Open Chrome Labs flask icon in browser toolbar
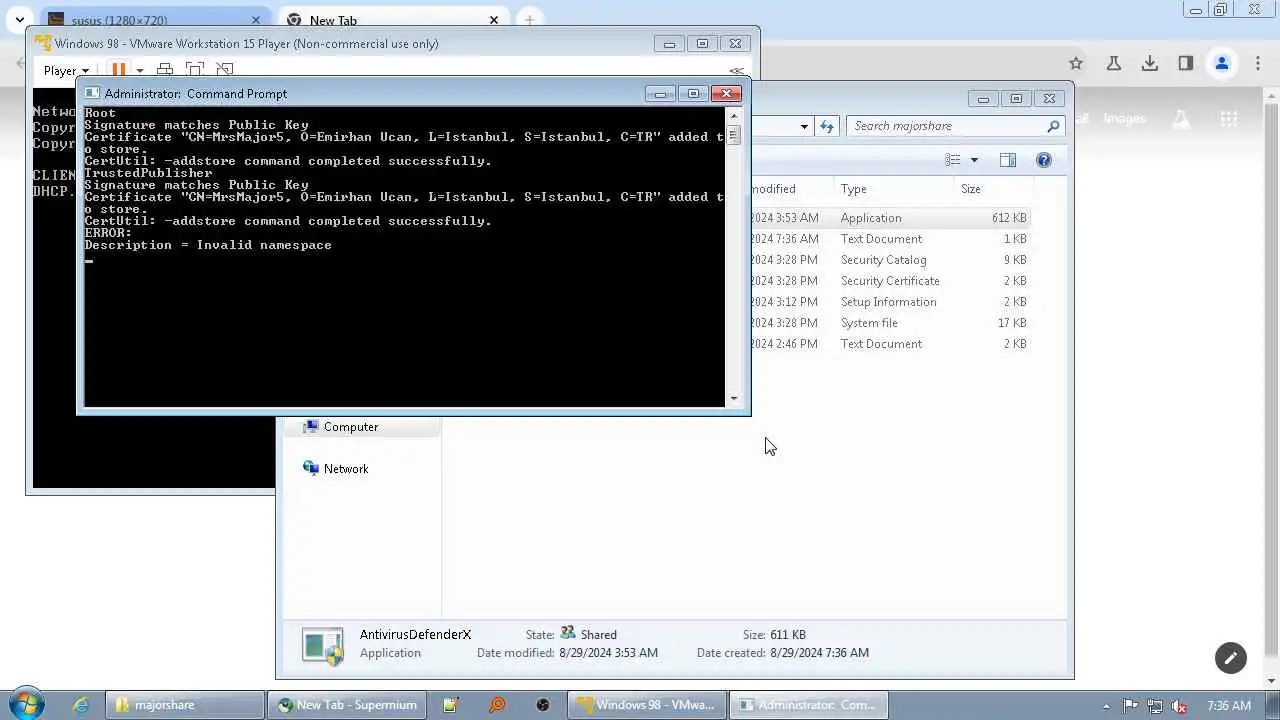1280x720 pixels. pyautogui.click(x=1113, y=63)
